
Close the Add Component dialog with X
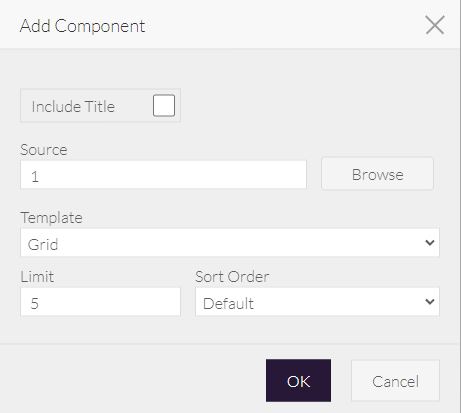(435, 25)
